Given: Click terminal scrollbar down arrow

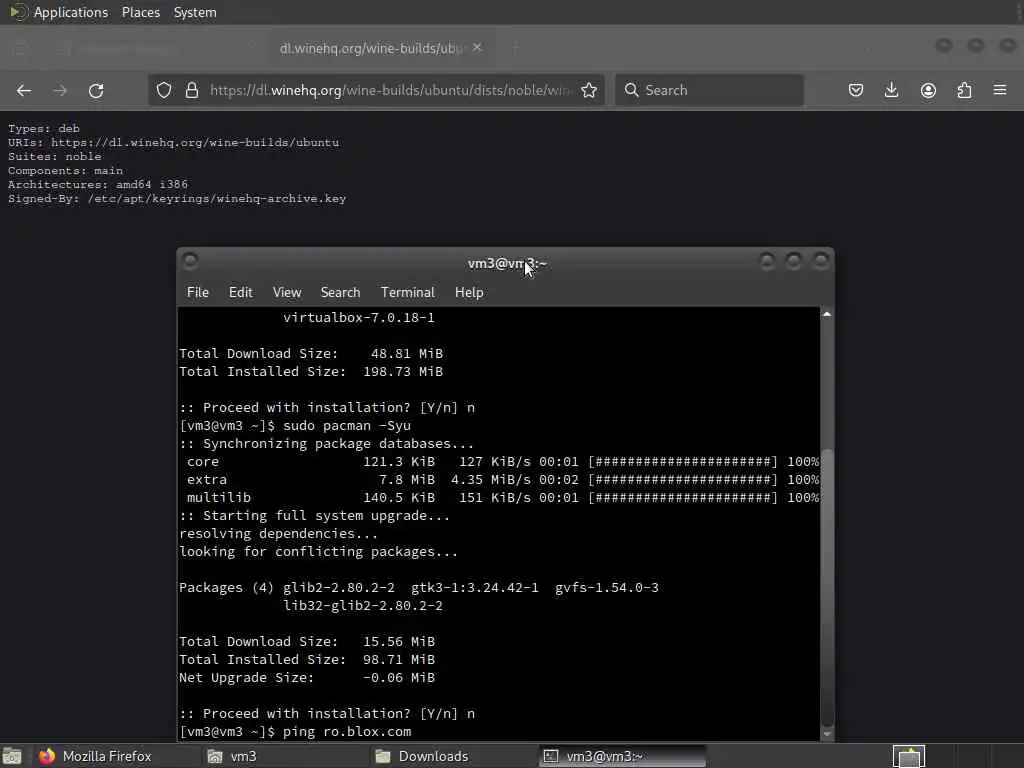Looking at the screenshot, I should [x=827, y=735].
